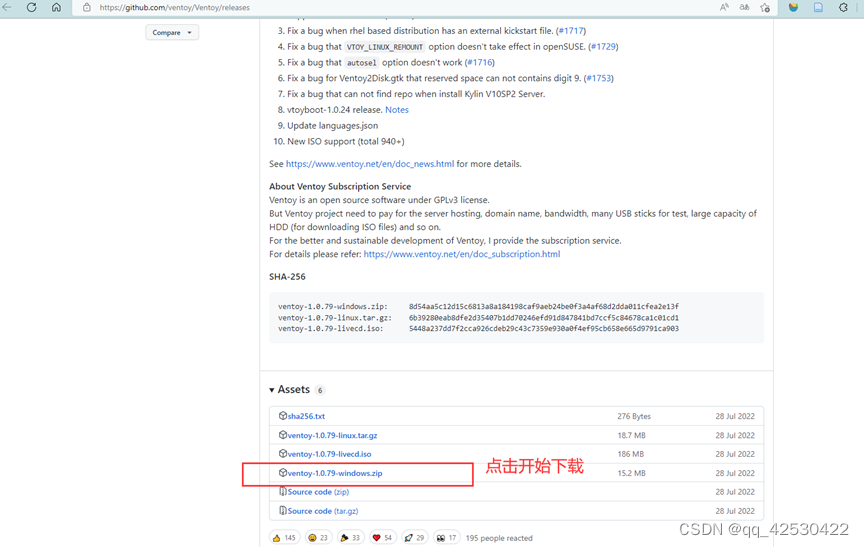Click the Assets count badge 6
864x547 pixels.
click(x=320, y=390)
